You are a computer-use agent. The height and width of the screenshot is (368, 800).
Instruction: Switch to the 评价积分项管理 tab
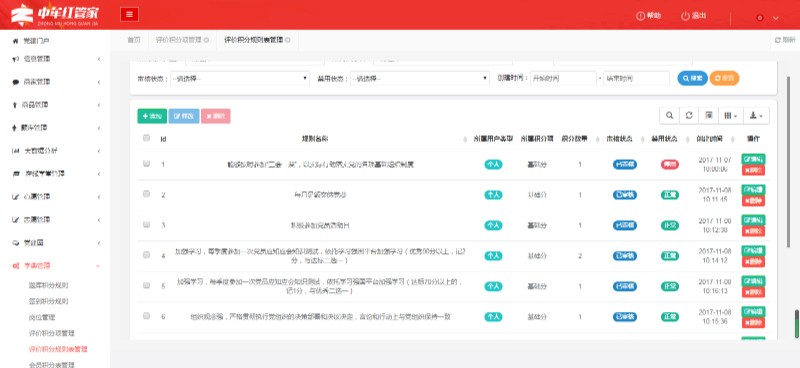(179, 40)
